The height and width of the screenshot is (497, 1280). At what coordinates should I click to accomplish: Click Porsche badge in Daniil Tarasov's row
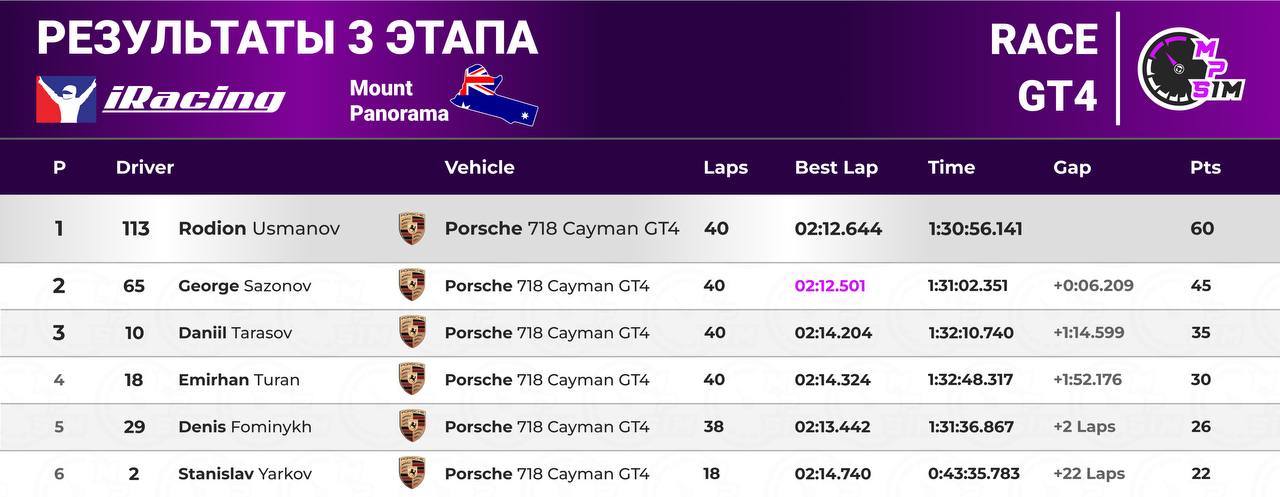pyautogui.click(x=411, y=332)
